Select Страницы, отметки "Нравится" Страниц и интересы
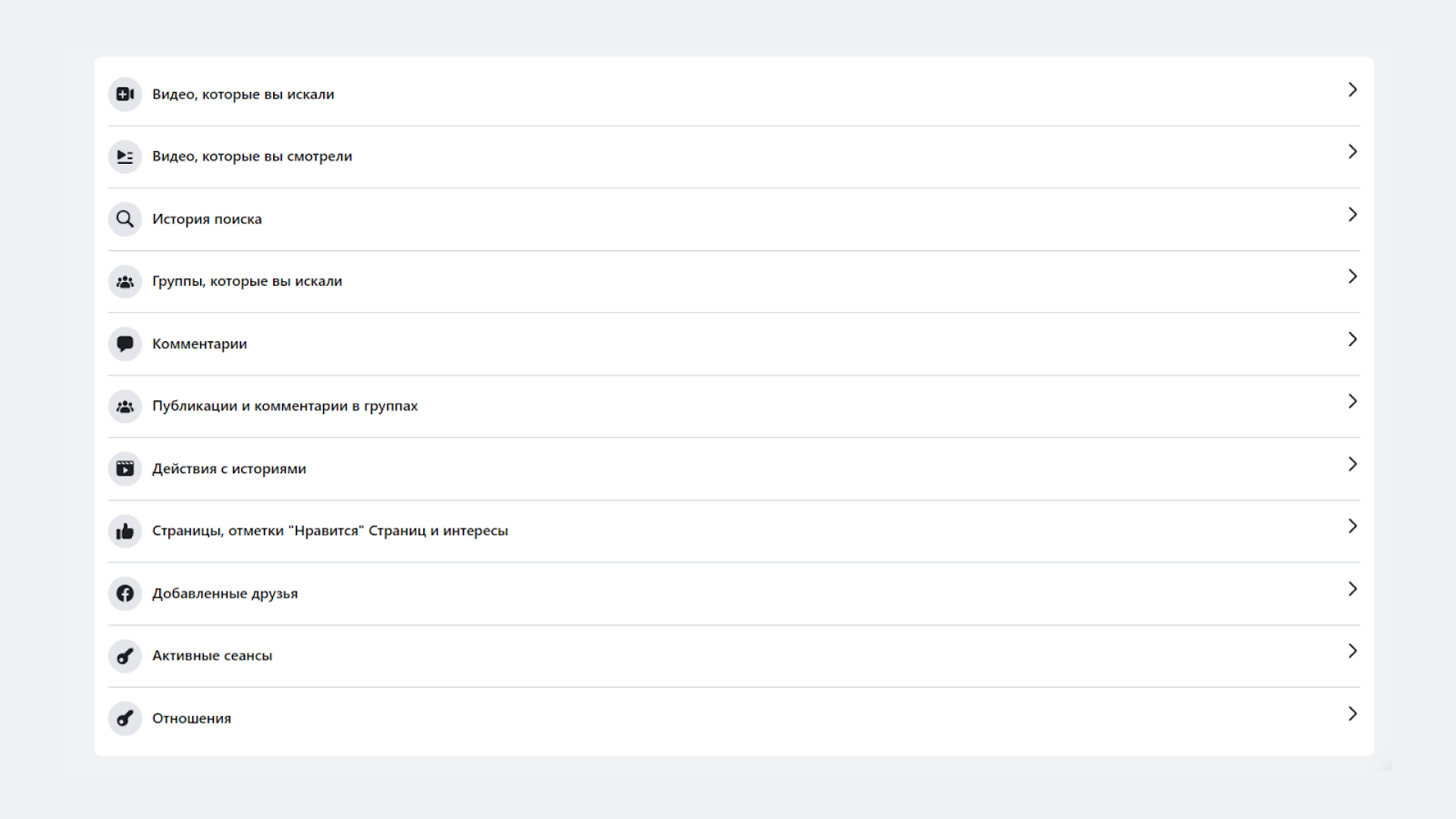 (329, 531)
